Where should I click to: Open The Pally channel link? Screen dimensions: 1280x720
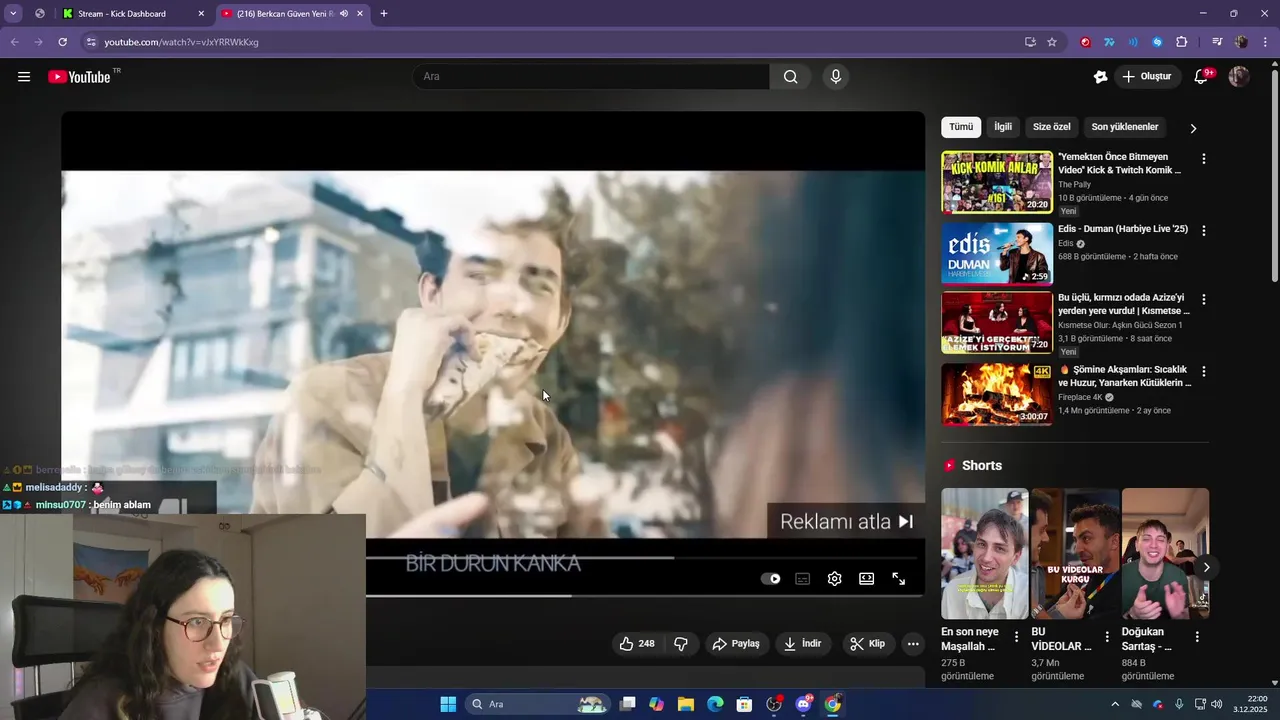1075,185
